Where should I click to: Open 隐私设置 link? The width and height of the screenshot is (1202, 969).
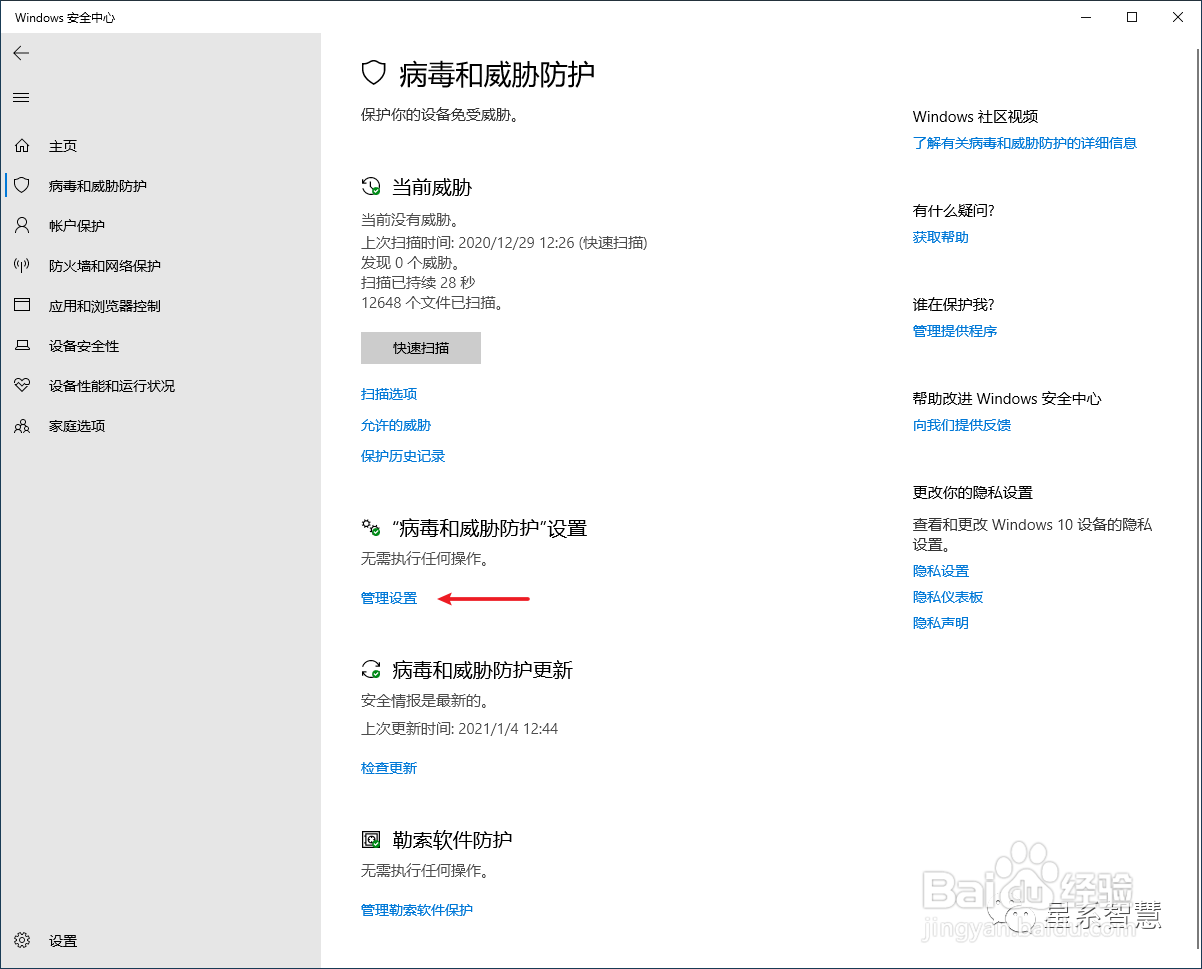coord(941,571)
